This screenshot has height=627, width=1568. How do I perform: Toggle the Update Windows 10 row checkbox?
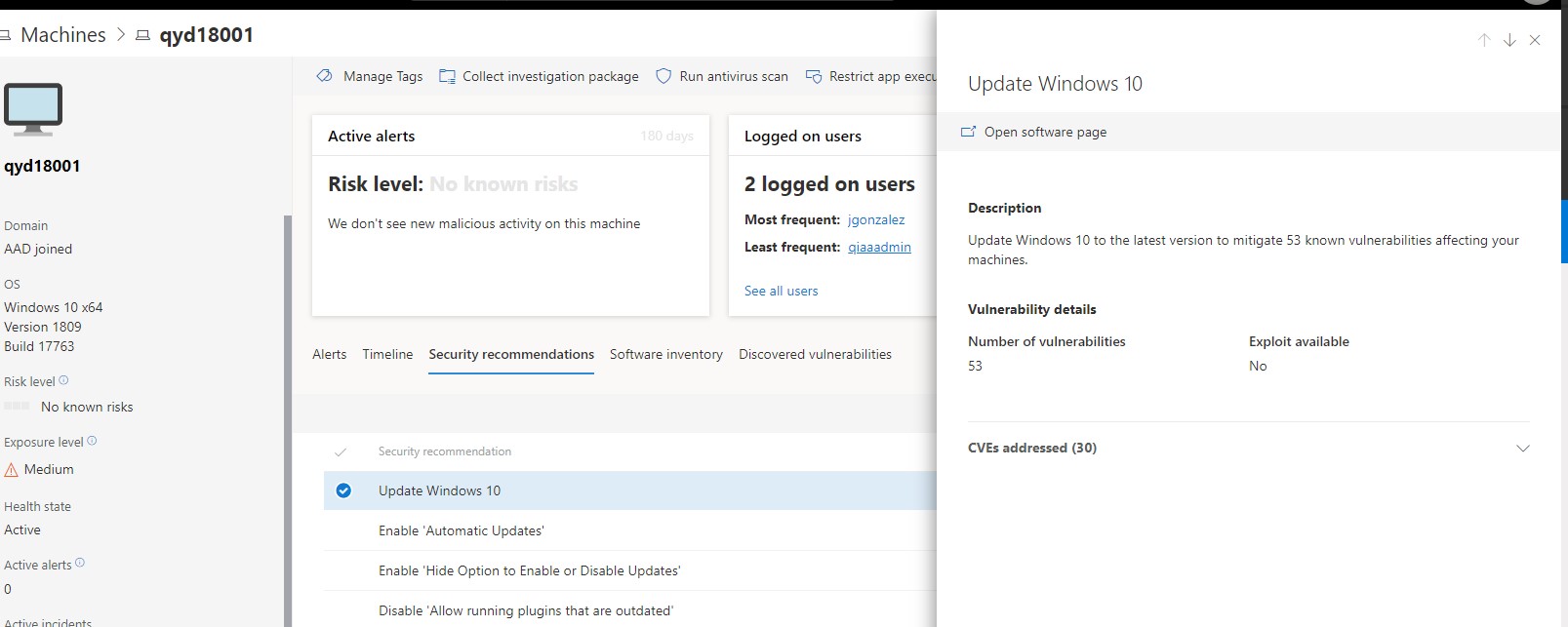click(x=343, y=490)
